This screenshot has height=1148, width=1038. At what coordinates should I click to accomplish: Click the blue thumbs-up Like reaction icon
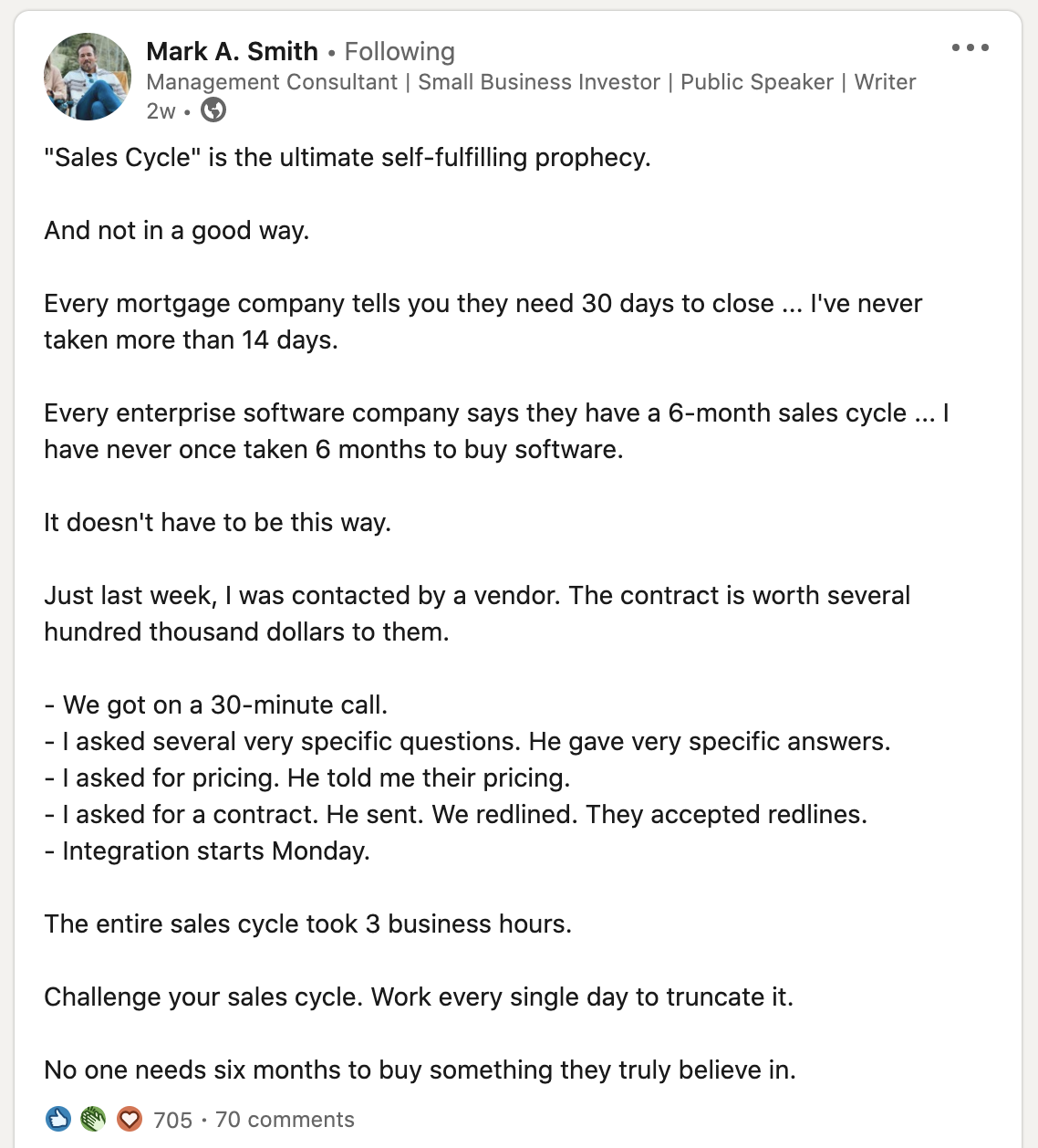pos(58,1119)
